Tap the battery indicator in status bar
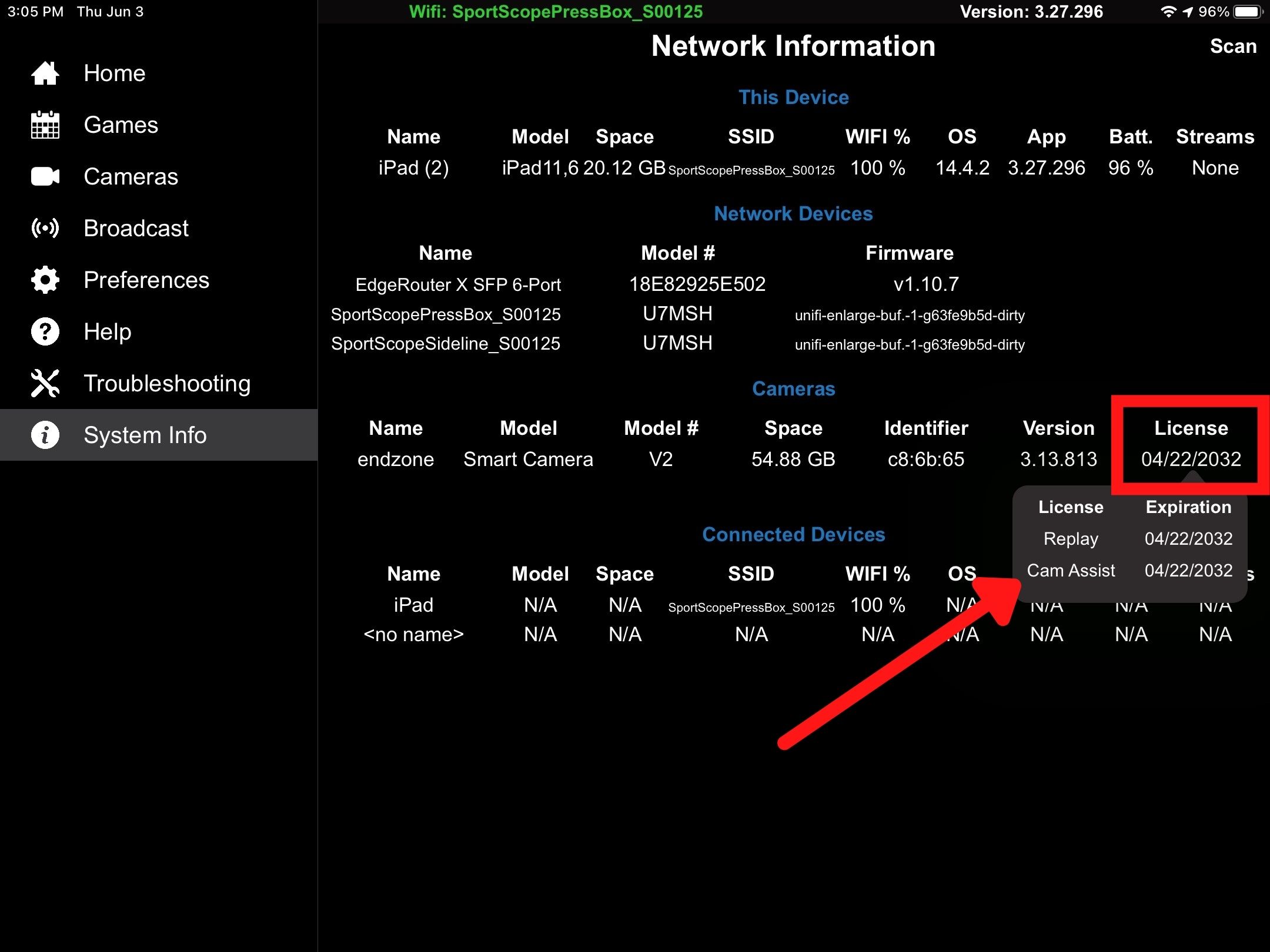1270x952 pixels. (1248, 12)
